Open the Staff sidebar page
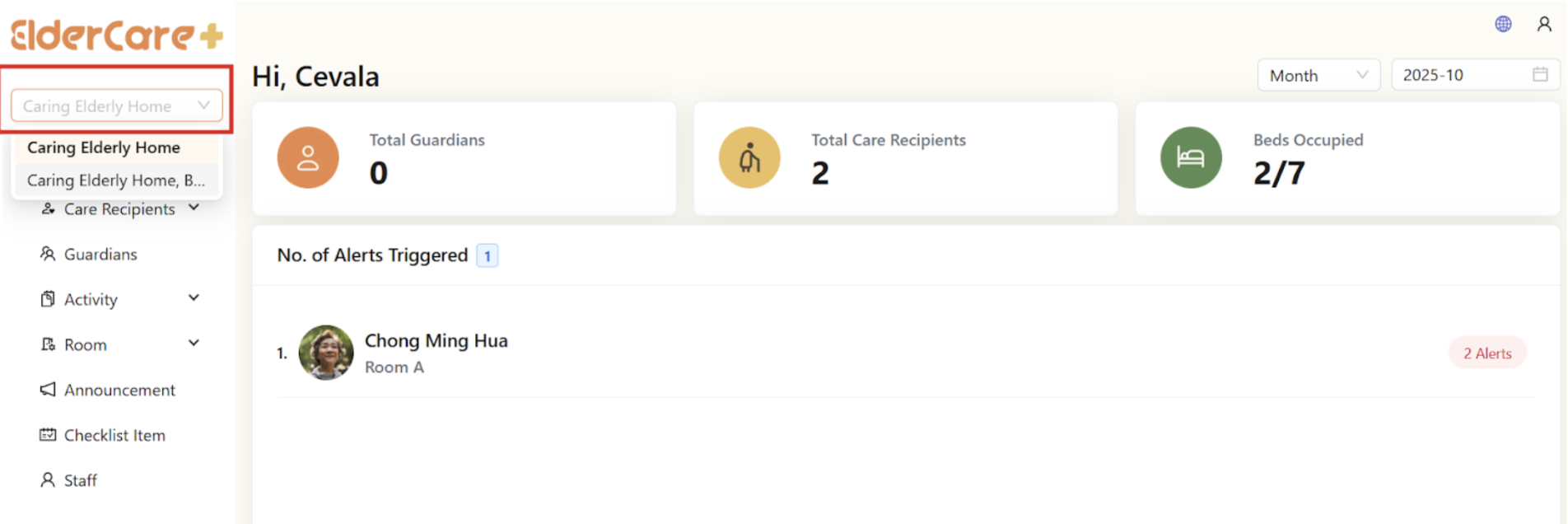Image resolution: width=1568 pixels, height=524 pixels. click(x=80, y=480)
